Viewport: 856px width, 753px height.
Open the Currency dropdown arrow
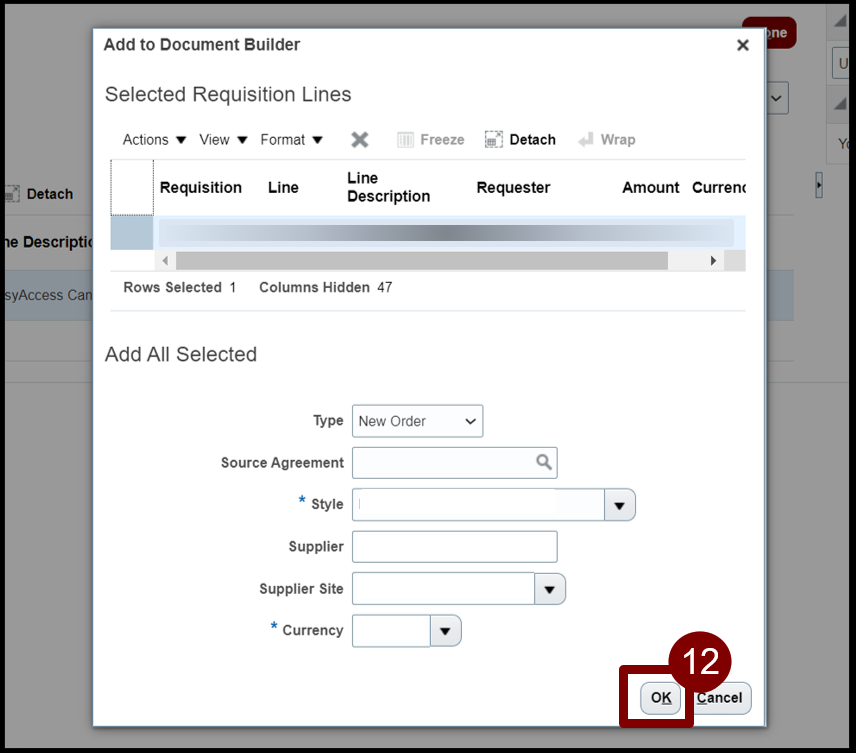coord(445,631)
